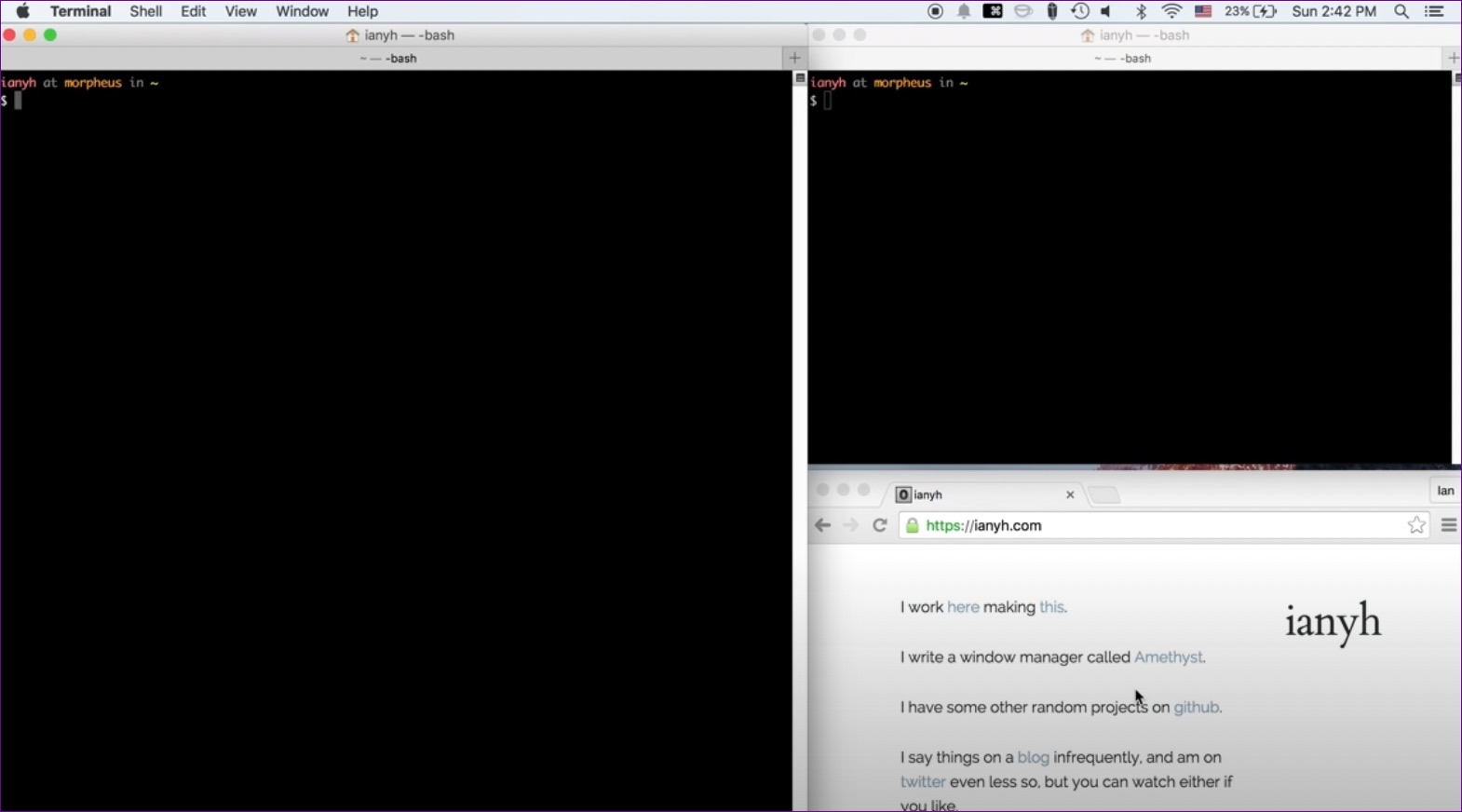Open the 'github' link
Screen dimensions: 1462x812
pyautogui.click(x=1197, y=708)
